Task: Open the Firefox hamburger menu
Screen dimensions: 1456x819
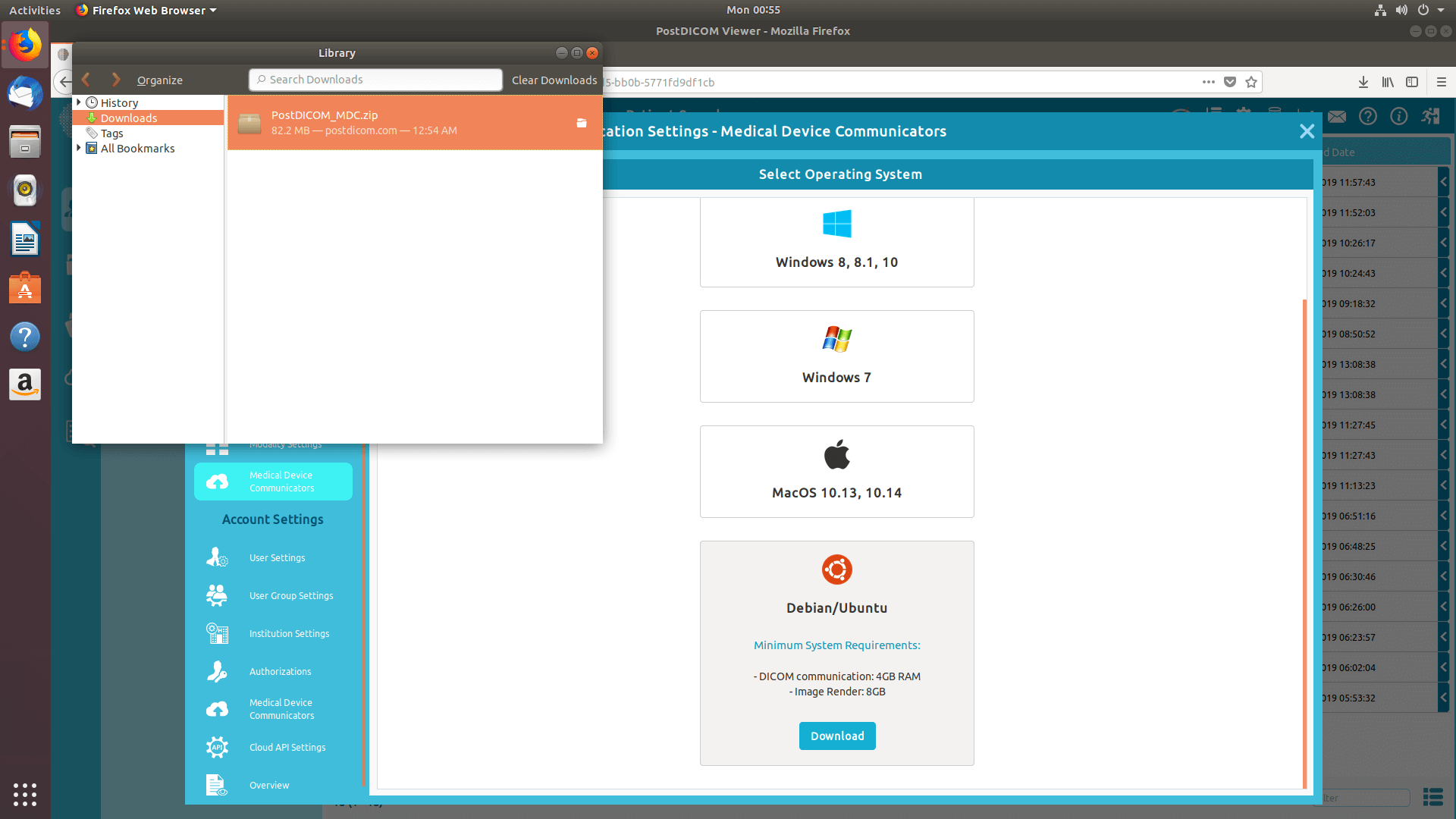Action: pyautogui.click(x=1442, y=82)
